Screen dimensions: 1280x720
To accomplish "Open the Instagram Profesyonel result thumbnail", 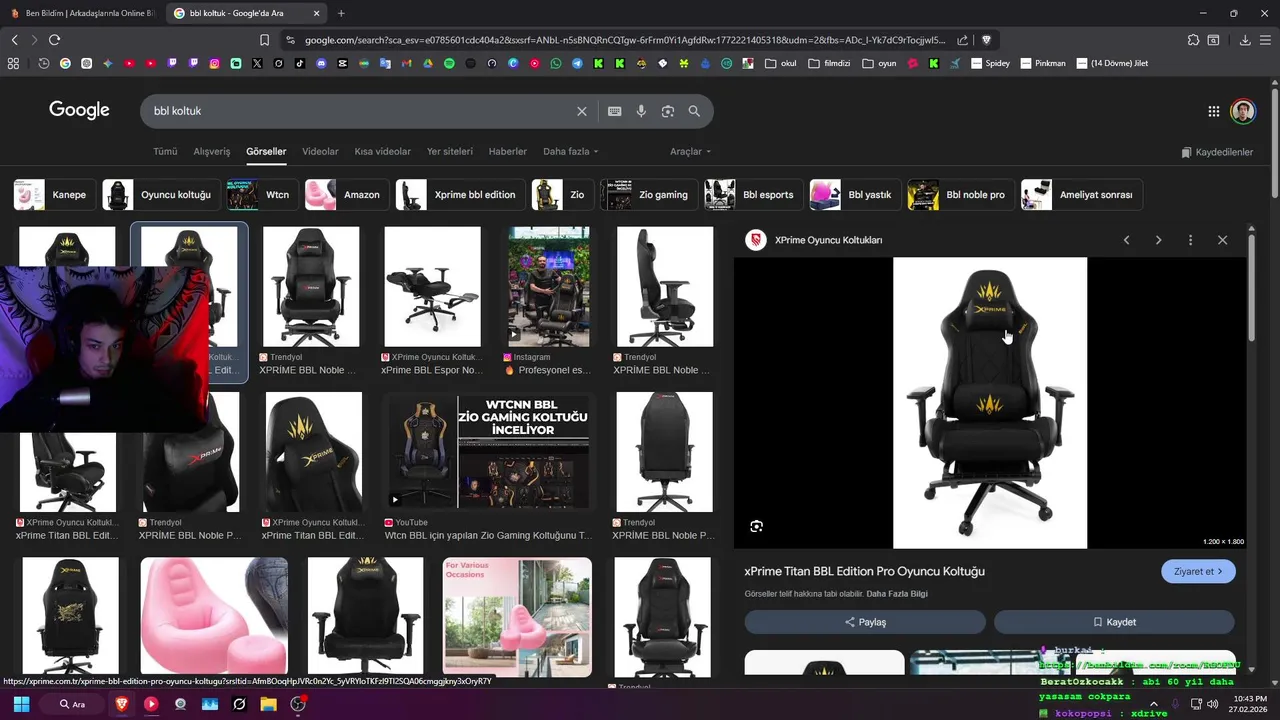I will coord(548,287).
